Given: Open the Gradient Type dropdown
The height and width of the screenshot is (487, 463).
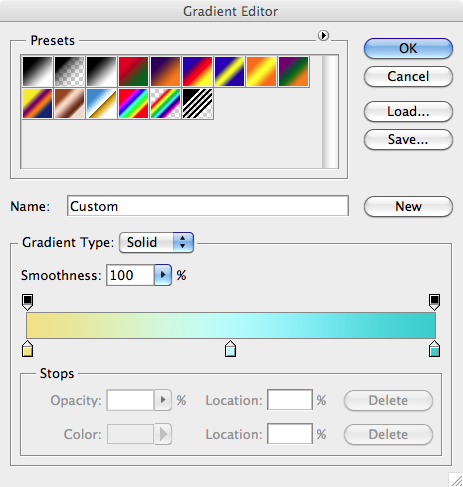Looking at the screenshot, I should pos(156,242).
